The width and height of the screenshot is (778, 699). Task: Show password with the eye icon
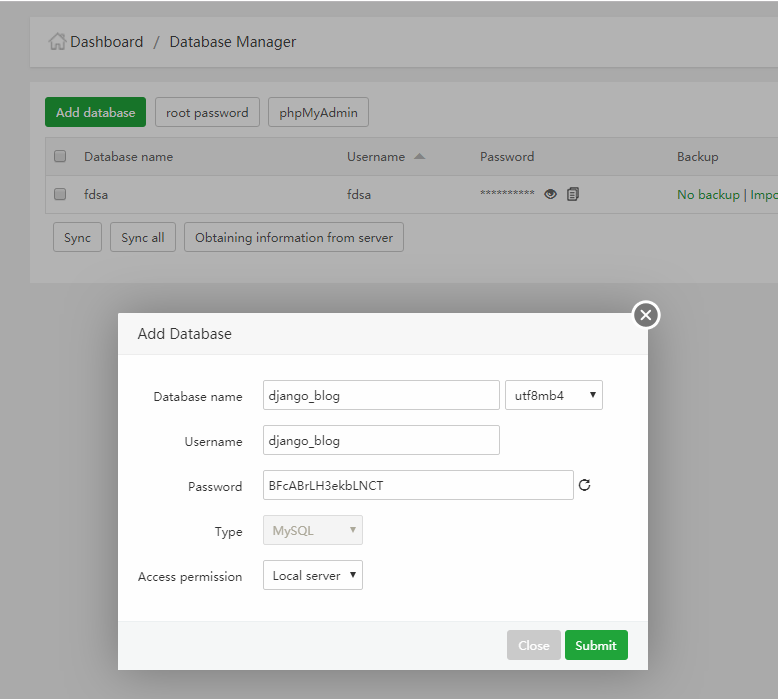(x=550, y=194)
